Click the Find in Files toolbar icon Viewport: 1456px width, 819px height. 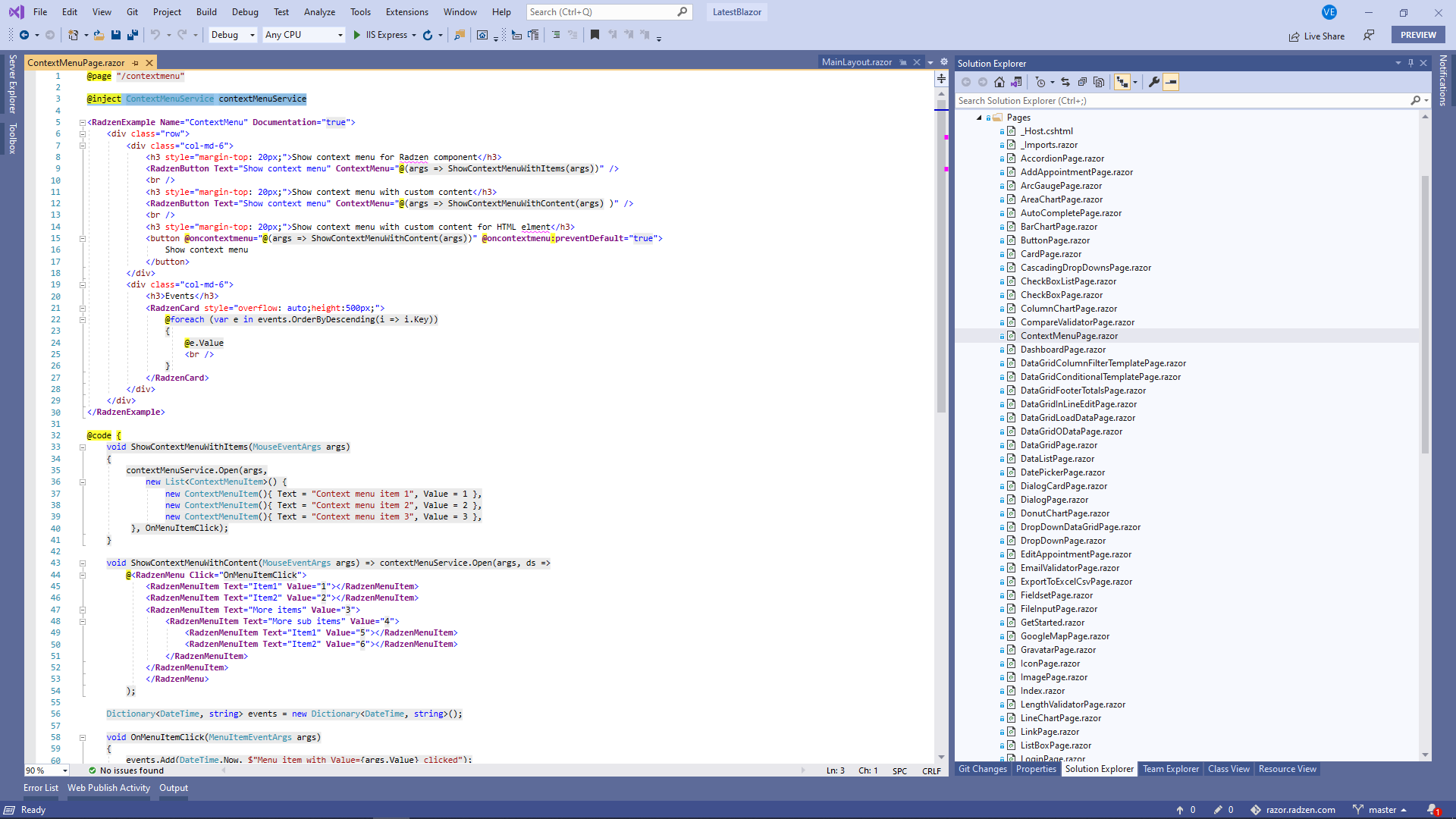click(x=460, y=35)
